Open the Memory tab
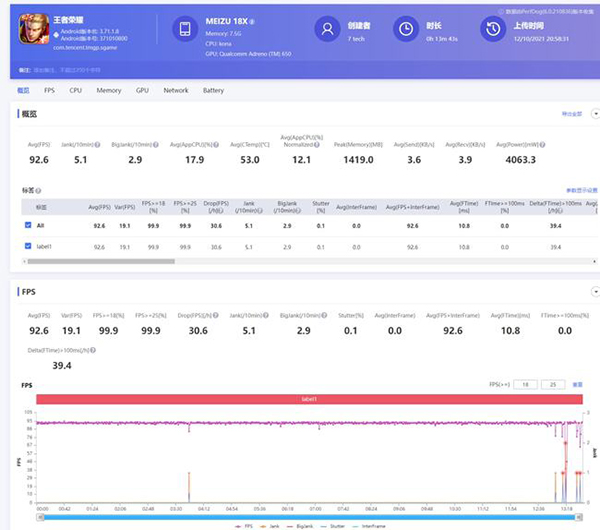This screenshot has height=530, width=600. 109,90
